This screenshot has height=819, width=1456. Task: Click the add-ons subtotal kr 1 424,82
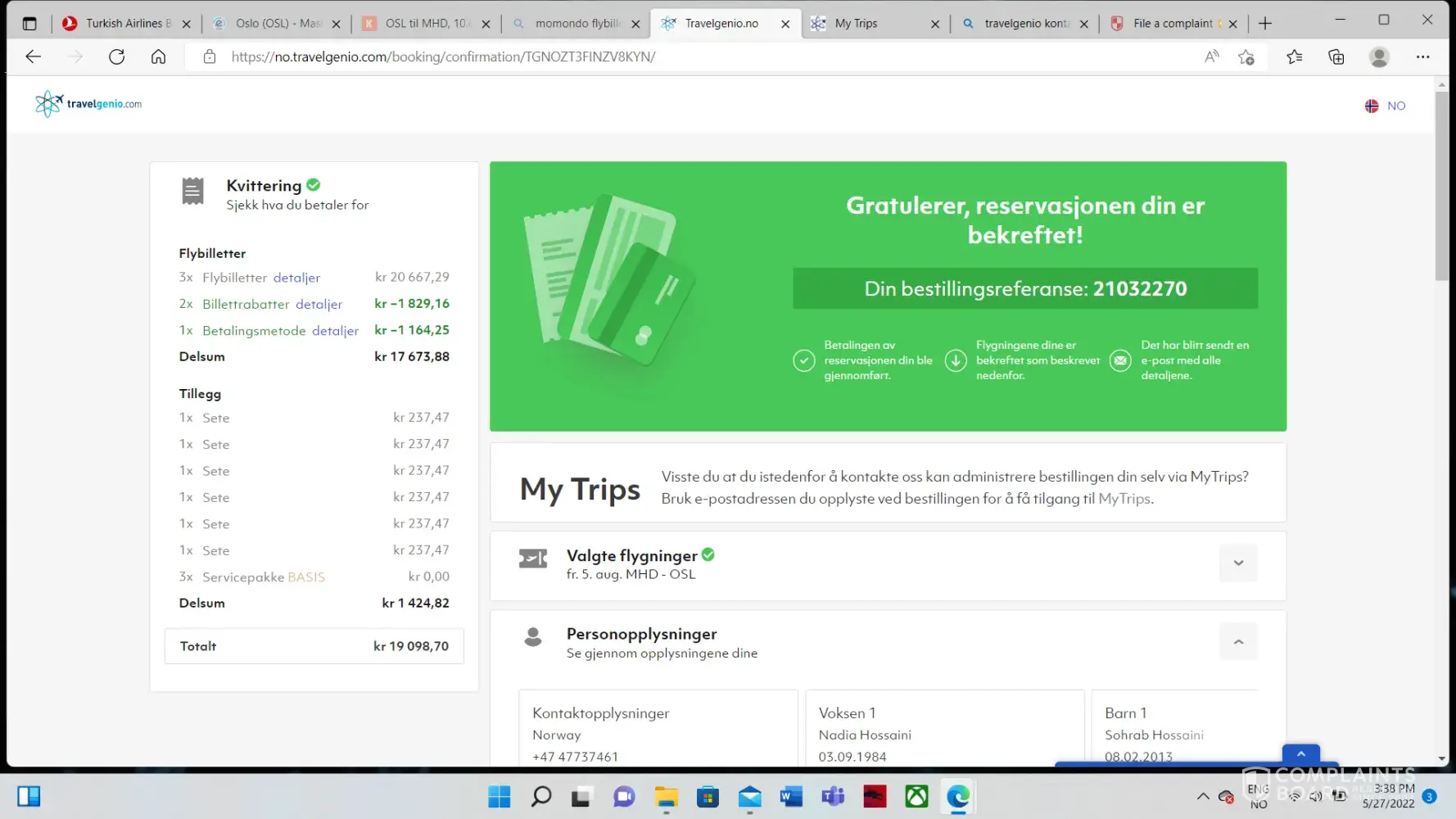coord(415,604)
